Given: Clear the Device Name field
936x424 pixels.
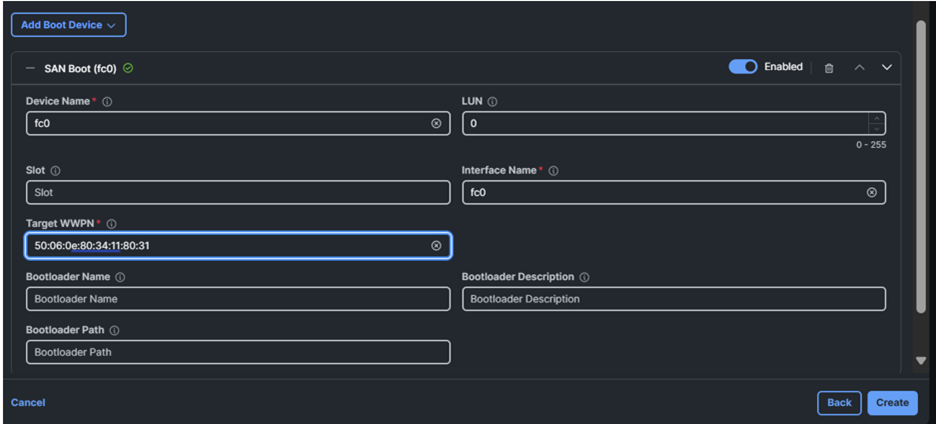Looking at the screenshot, I should point(436,123).
